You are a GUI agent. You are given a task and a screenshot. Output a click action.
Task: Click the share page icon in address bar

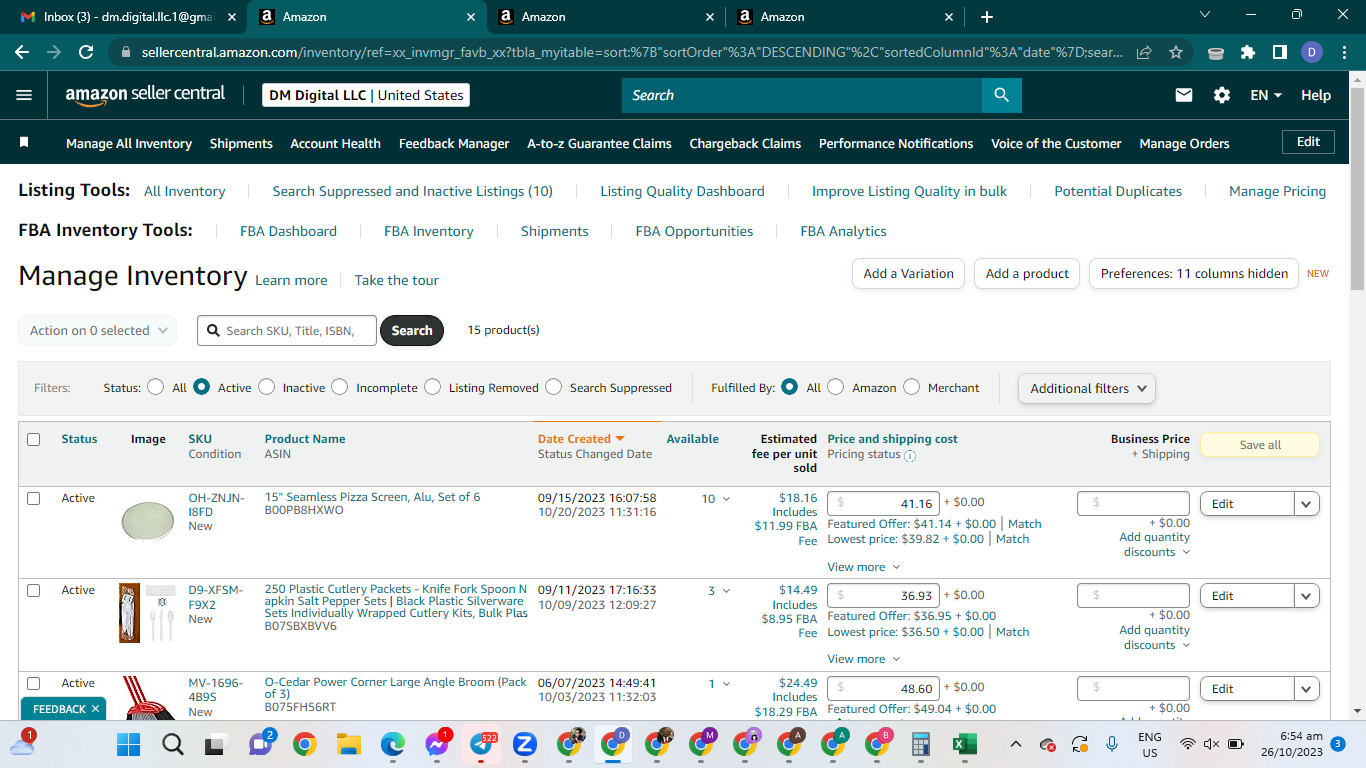coord(1144,52)
